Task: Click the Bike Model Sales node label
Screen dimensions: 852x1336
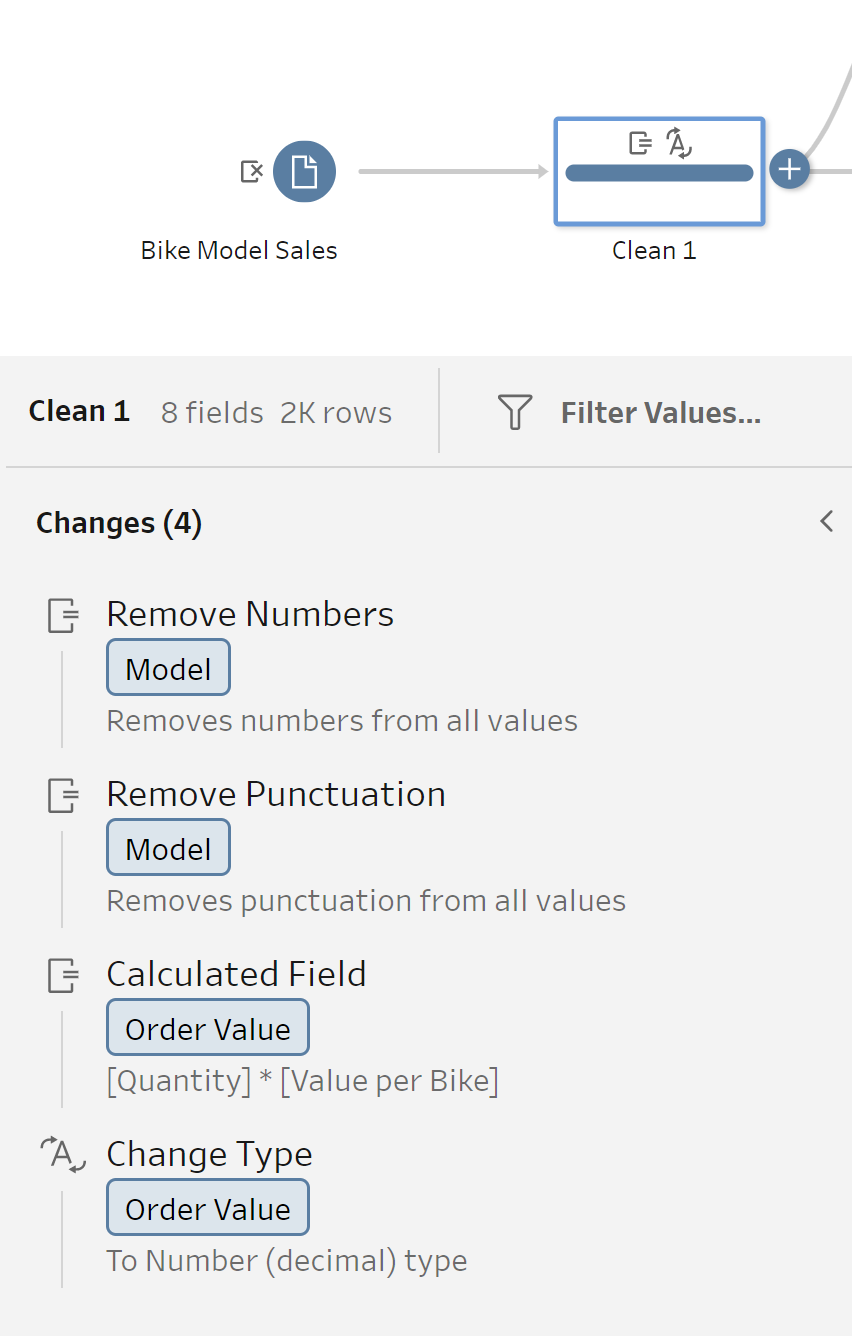Action: coord(239,250)
